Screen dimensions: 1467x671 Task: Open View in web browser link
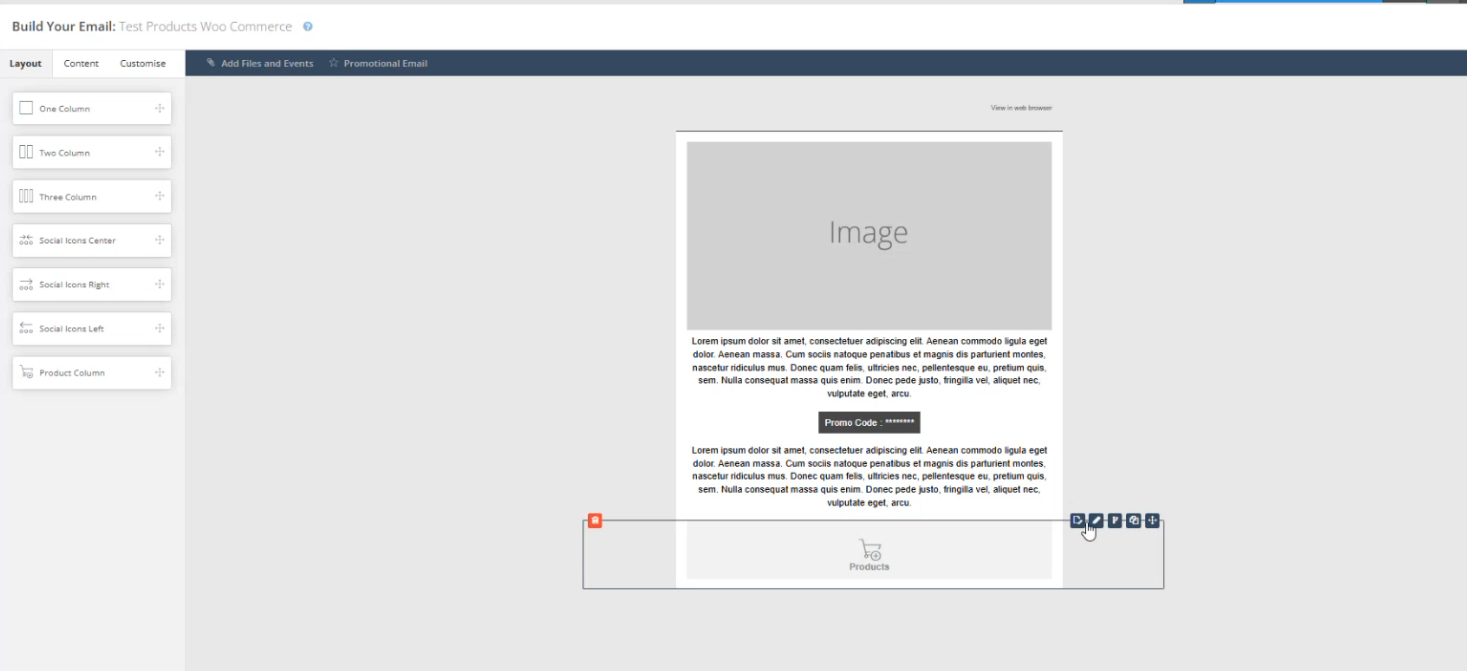pos(1020,107)
